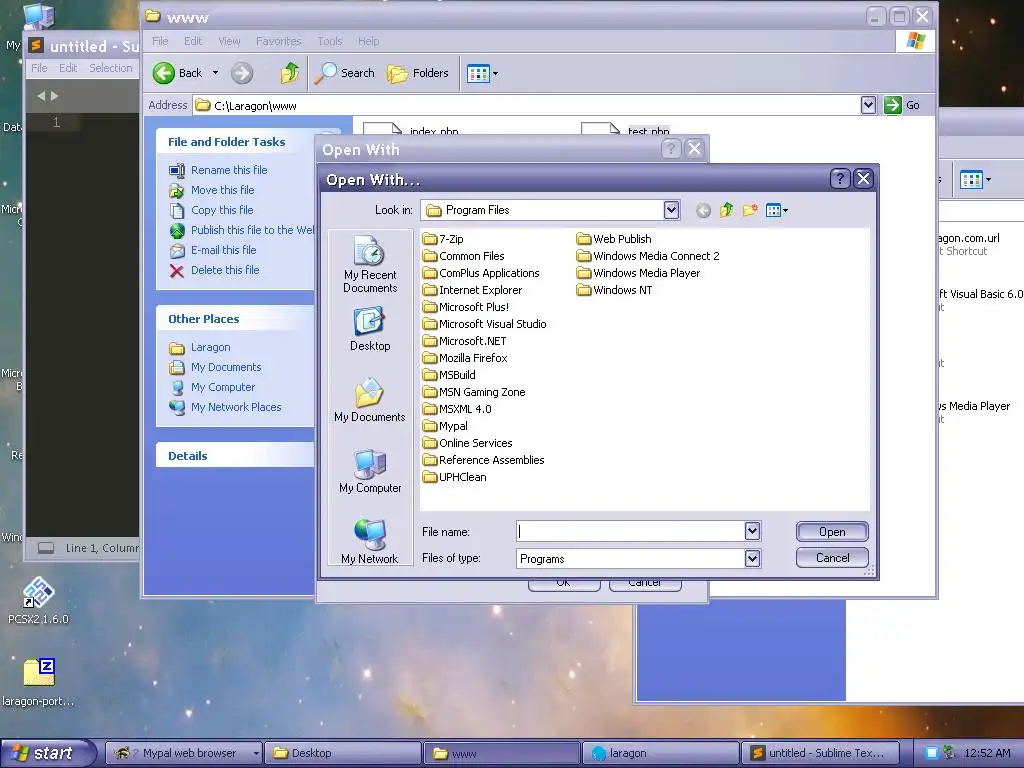
Task: Open the Favorites menu in www window
Action: click(279, 41)
